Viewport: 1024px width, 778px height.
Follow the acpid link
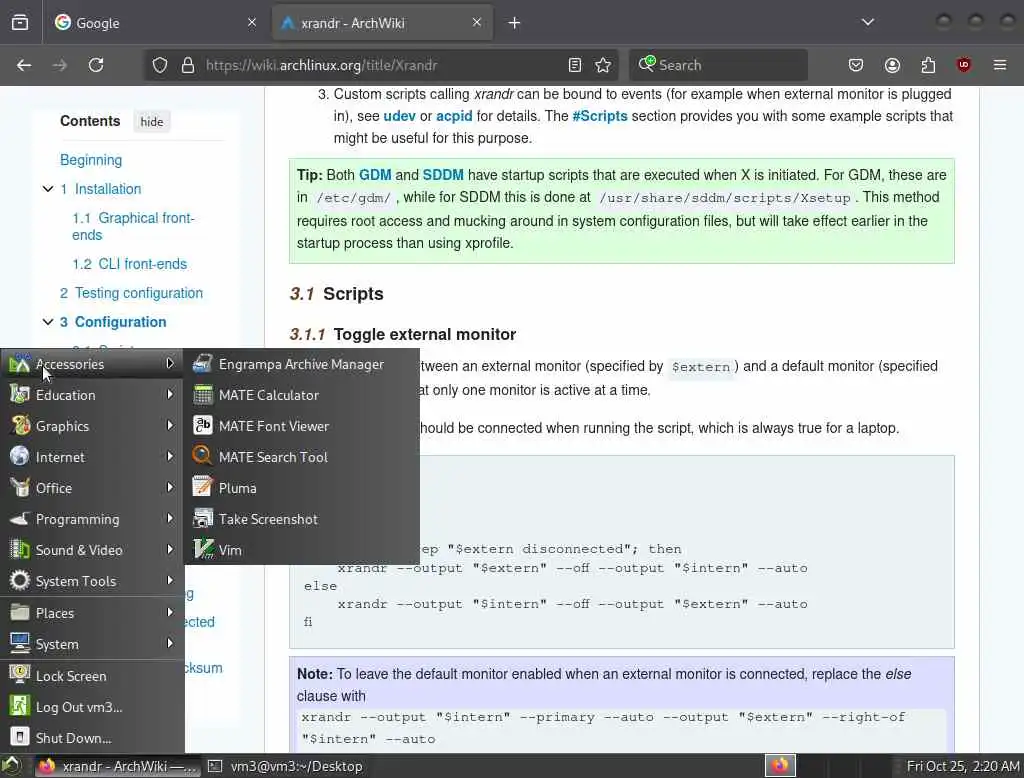tap(454, 116)
